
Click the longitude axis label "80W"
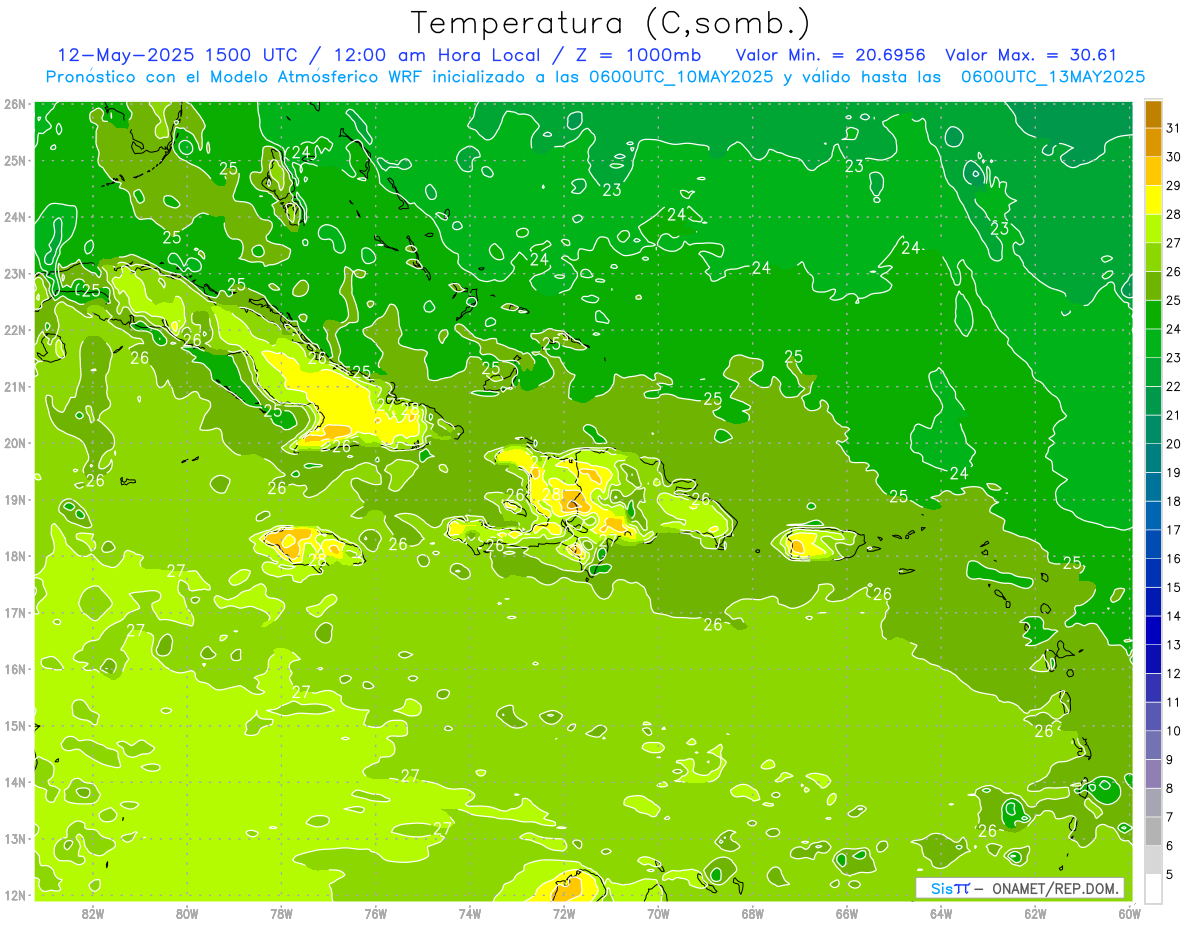(x=186, y=913)
